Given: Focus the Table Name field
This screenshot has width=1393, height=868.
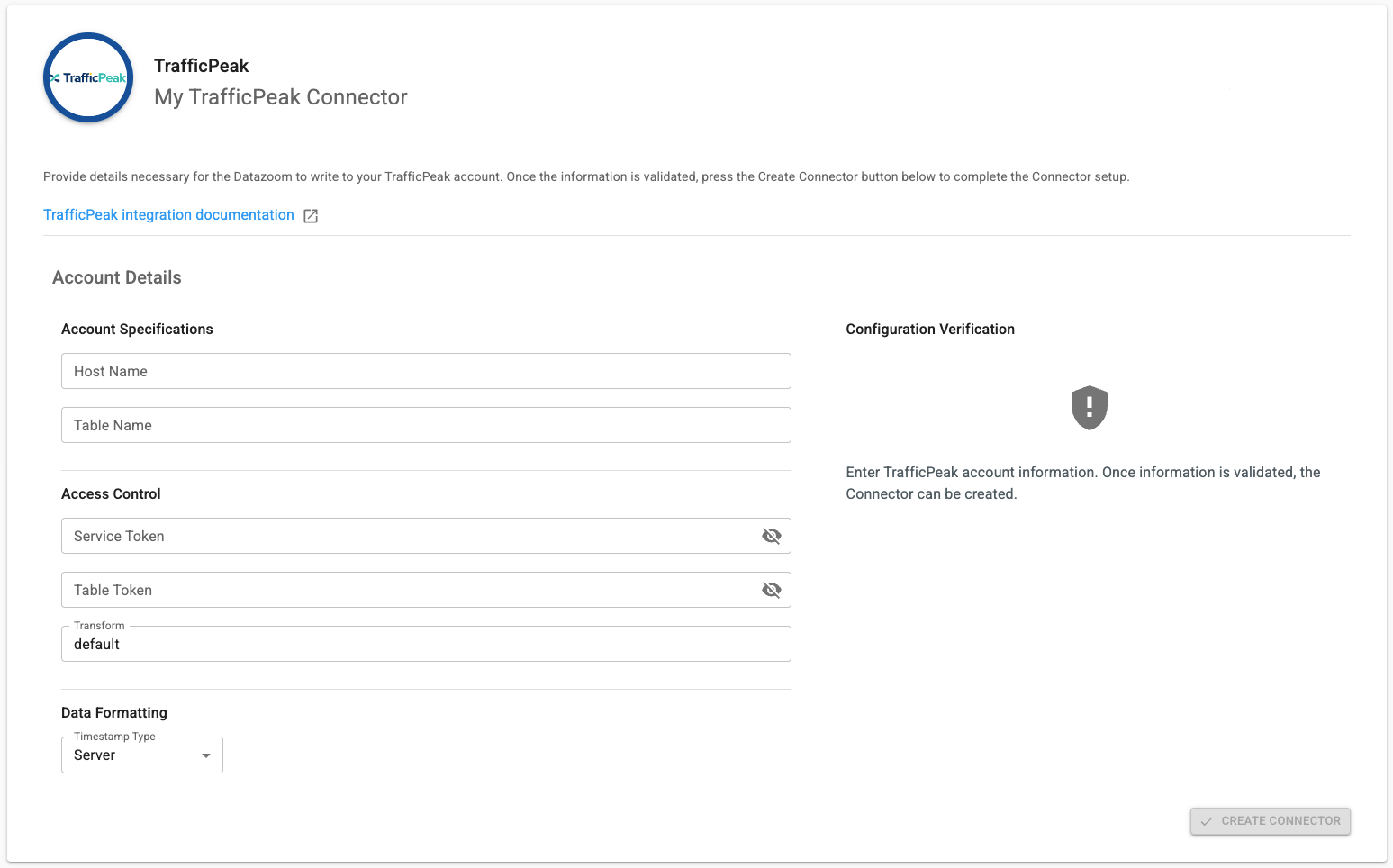Looking at the screenshot, I should [x=426, y=425].
